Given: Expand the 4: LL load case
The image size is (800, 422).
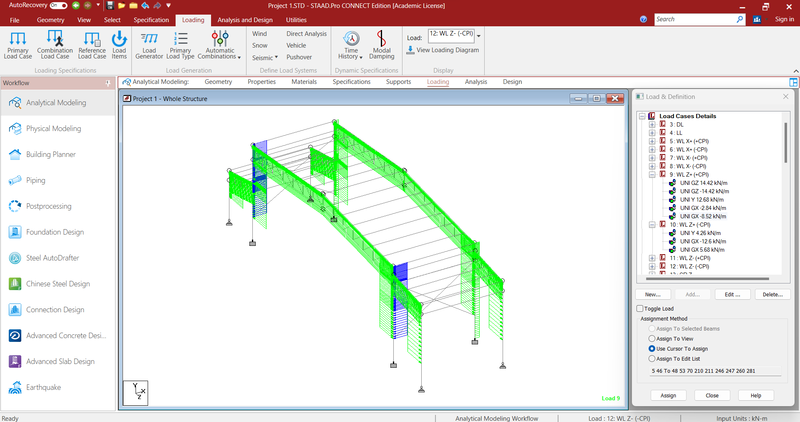Looking at the screenshot, I should [652, 133].
